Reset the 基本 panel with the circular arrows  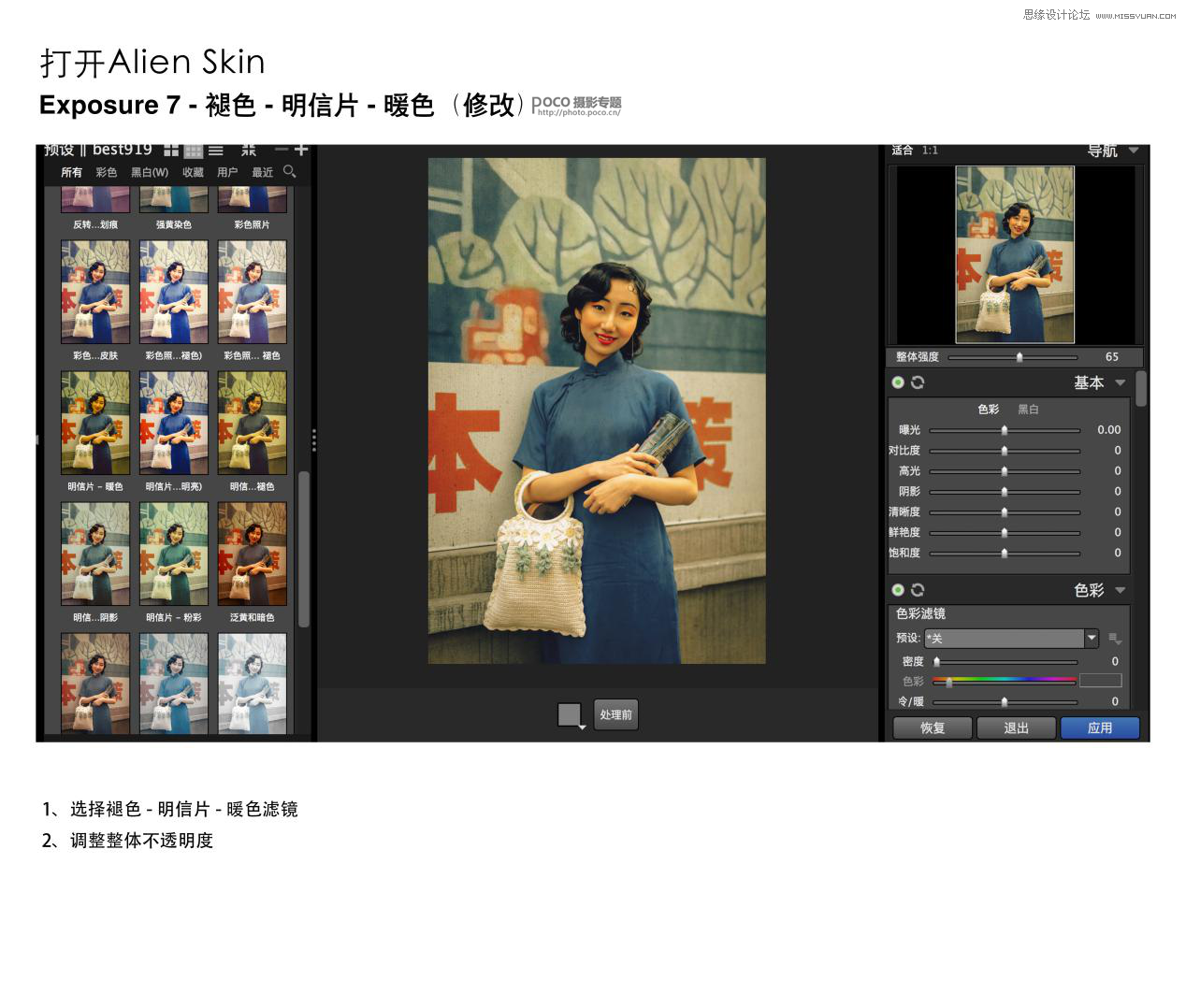tap(918, 382)
